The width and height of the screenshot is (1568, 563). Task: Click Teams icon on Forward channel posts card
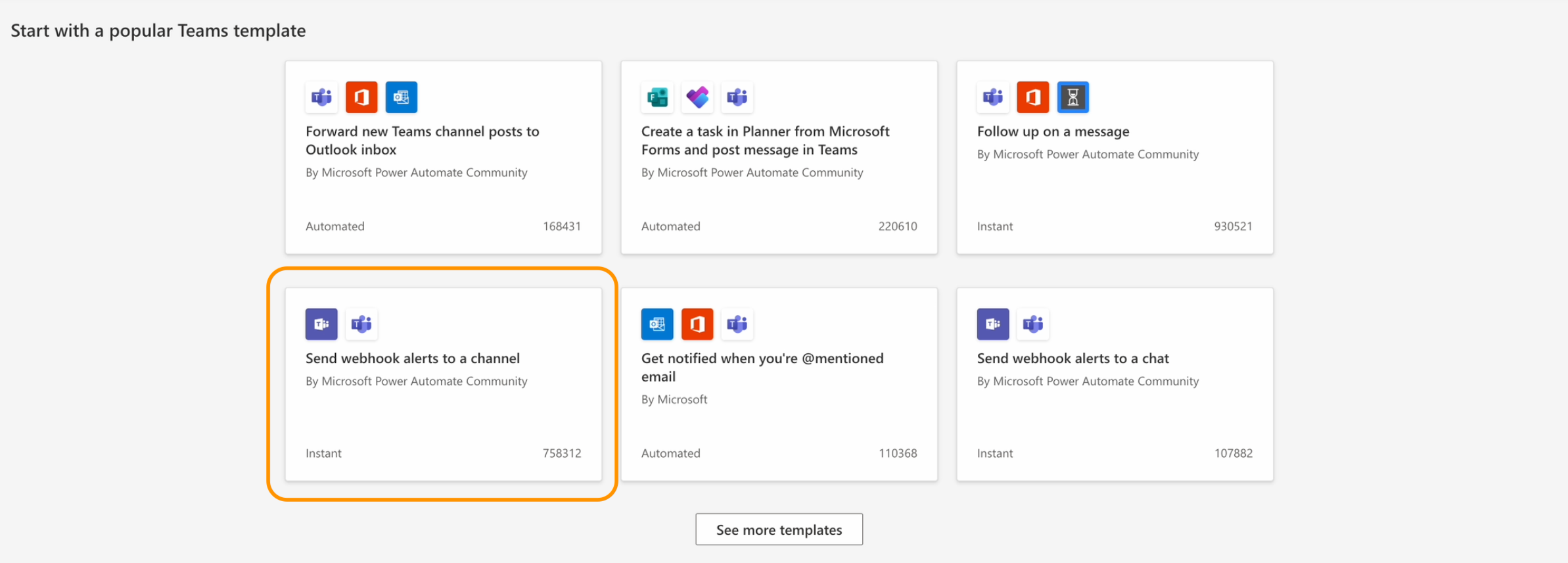coord(321,97)
